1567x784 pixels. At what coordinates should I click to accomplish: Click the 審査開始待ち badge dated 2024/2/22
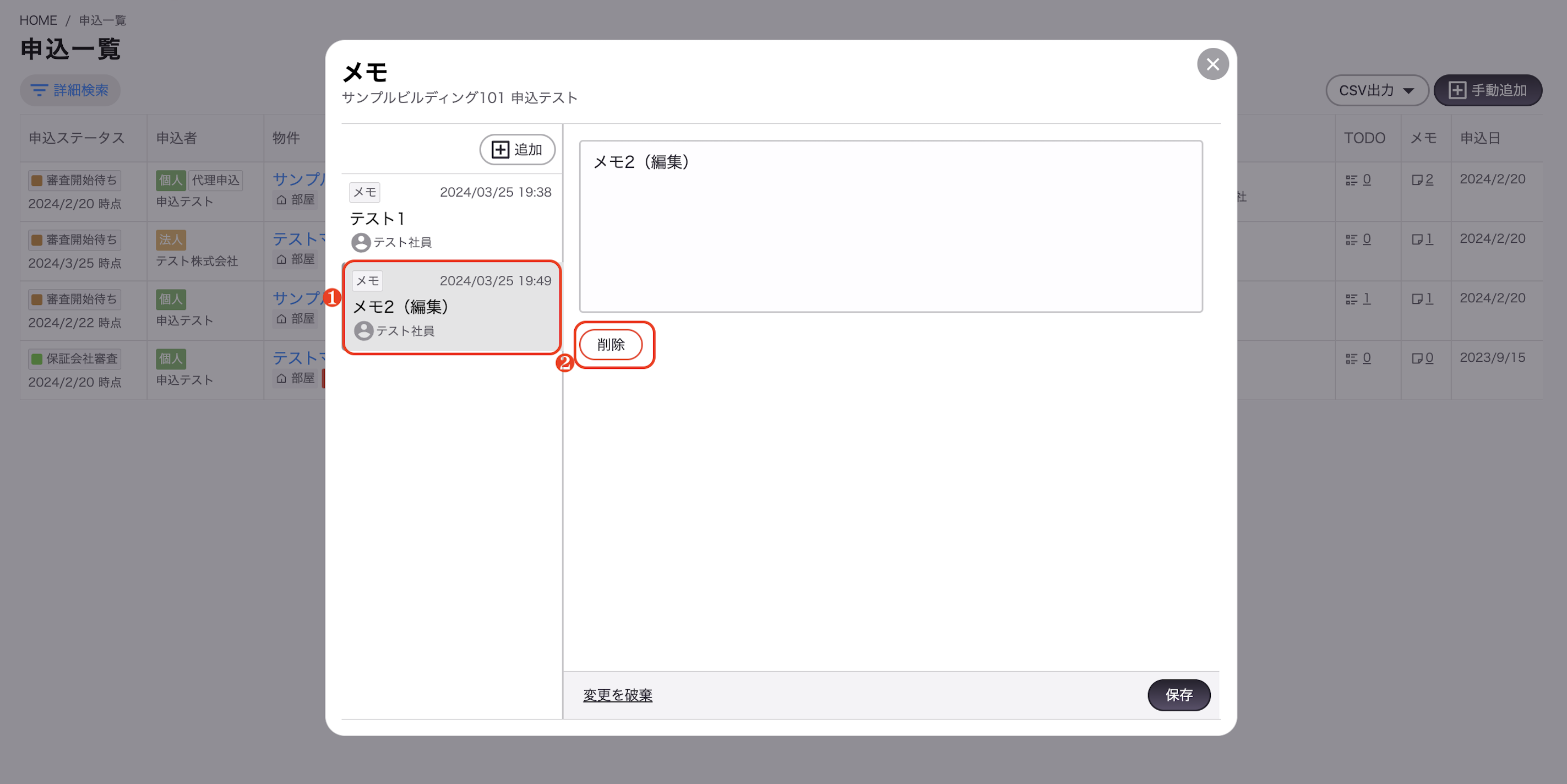[x=74, y=300]
